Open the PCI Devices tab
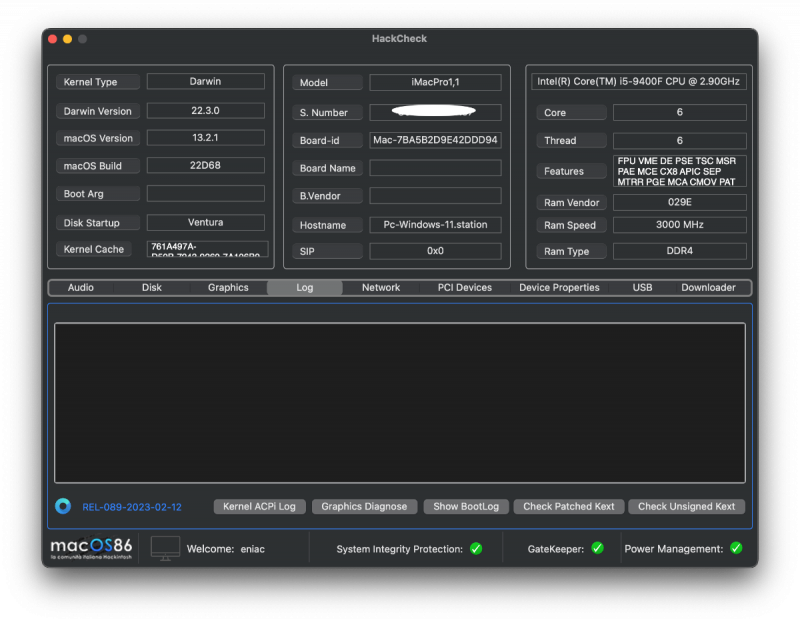 click(464, 287)
